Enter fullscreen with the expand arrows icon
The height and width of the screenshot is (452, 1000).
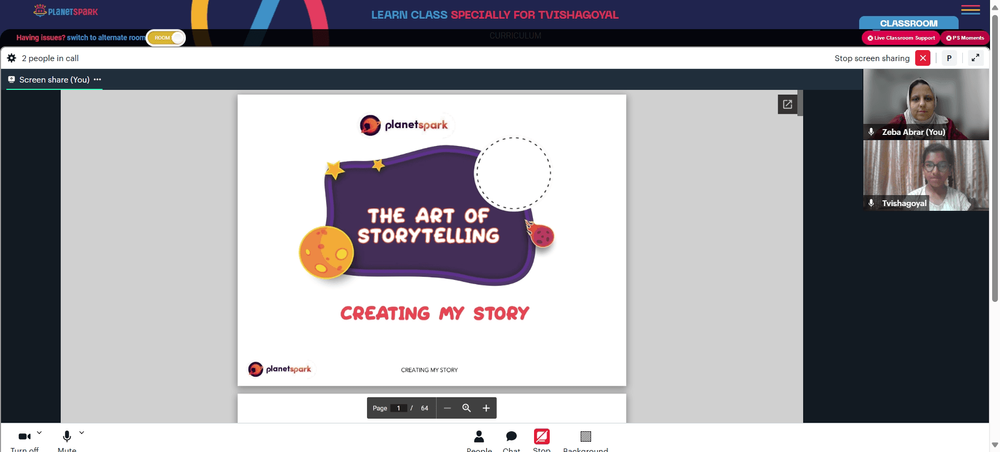pyautogui.click(x=975, y=58)
